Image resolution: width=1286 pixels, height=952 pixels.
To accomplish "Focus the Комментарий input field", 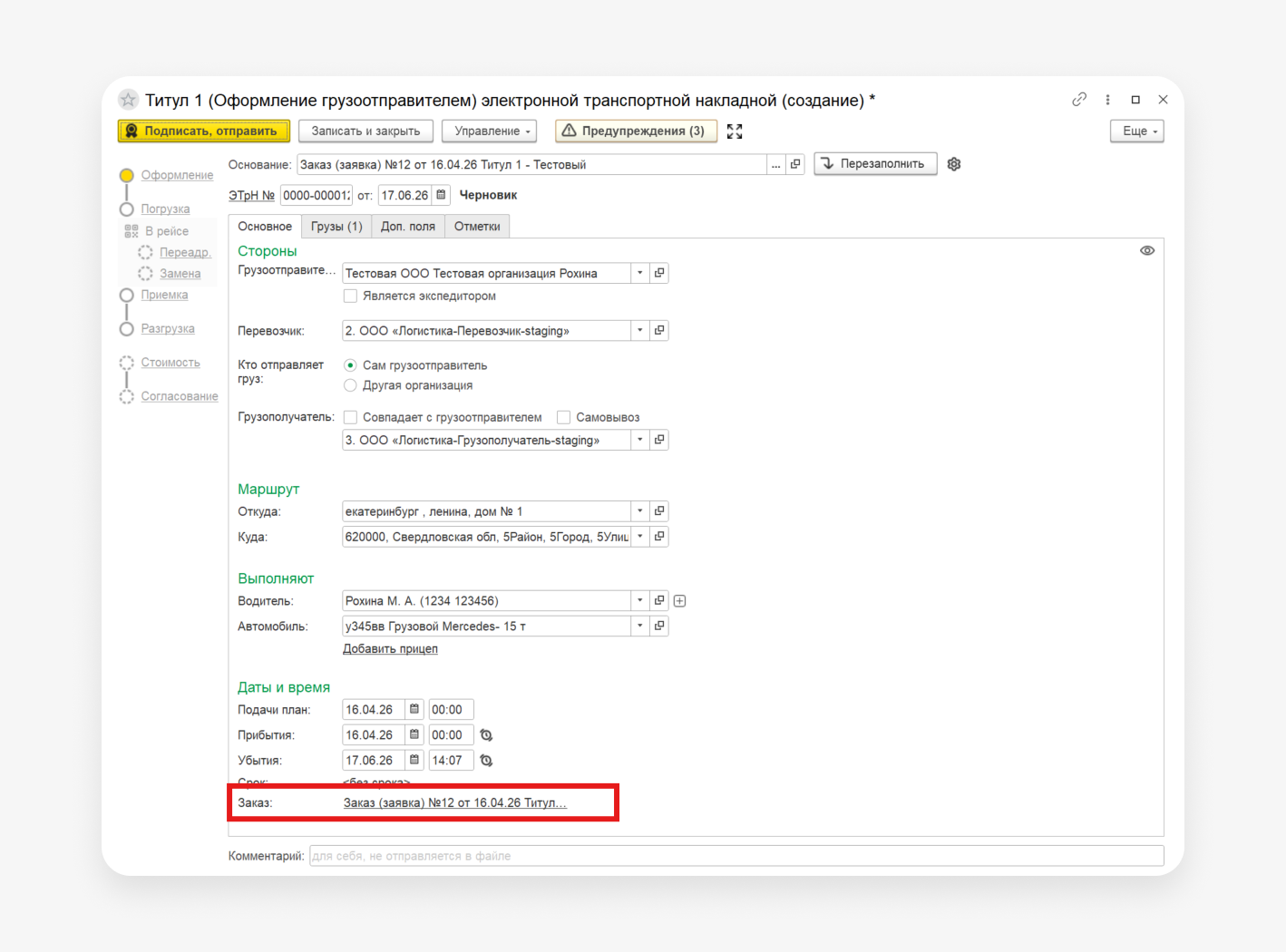I will pyautogui.click(x=736, y=856).
